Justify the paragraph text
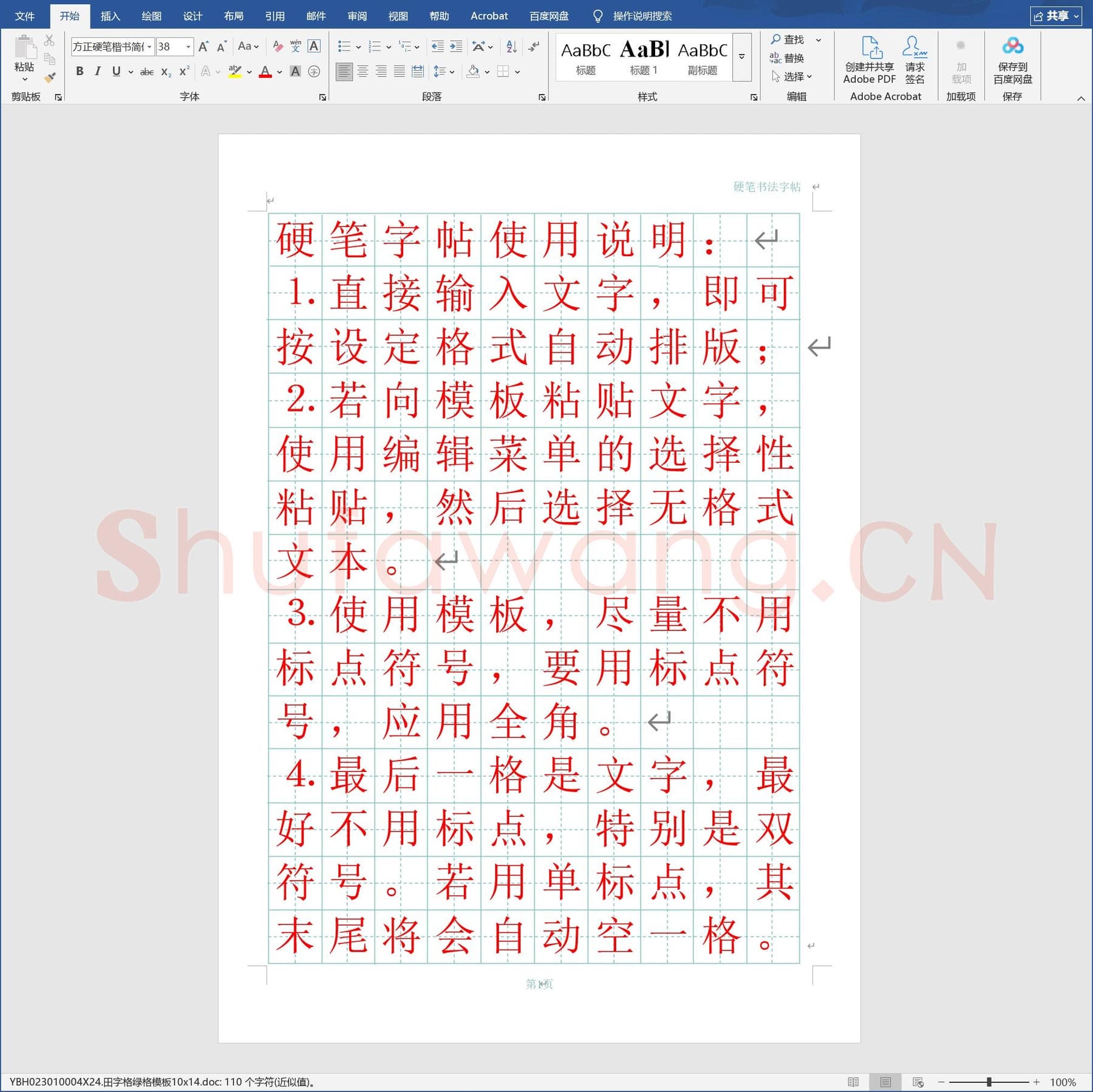The width and height of the screenshot is (1093, 1092). tap(399, 72)
